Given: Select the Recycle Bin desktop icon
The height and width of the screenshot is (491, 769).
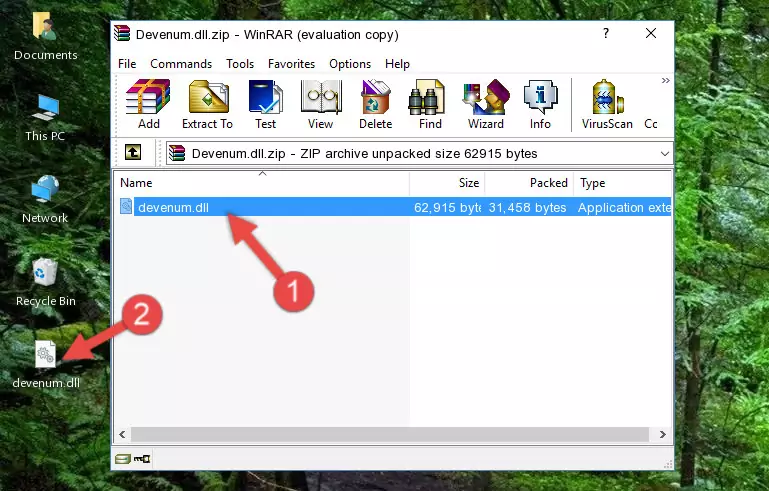Looking at the screenshot, I should [x=45, y=282].
